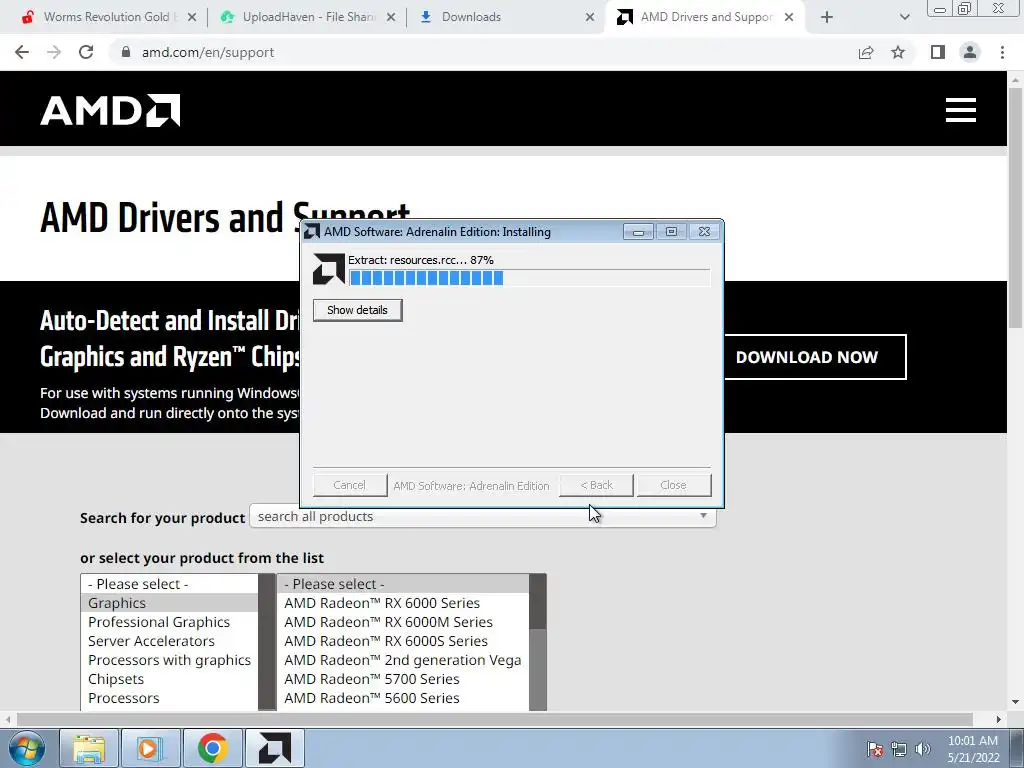Click Radeon series list scrollbar

537,642
